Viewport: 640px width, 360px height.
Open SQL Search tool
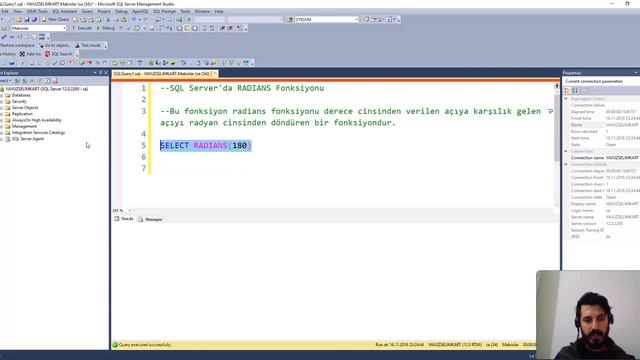pos(58,54)
